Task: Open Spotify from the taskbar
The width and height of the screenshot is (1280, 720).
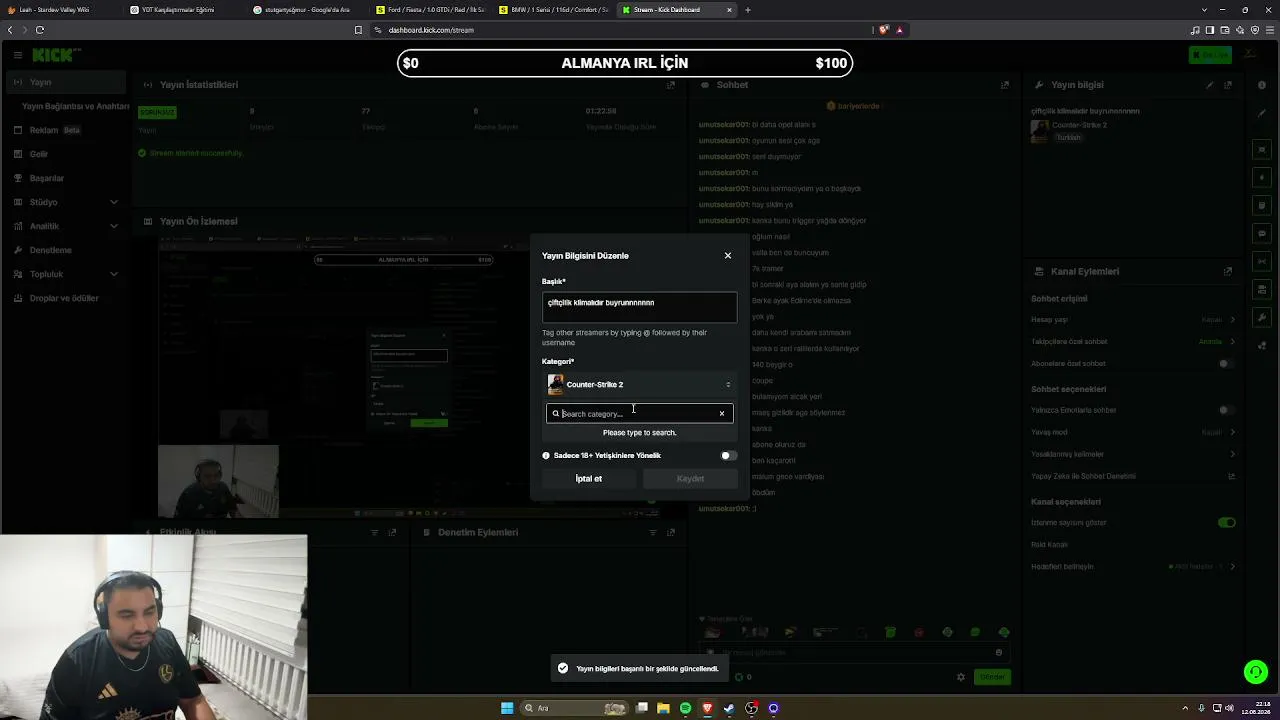Action: (x=685, y=708)
